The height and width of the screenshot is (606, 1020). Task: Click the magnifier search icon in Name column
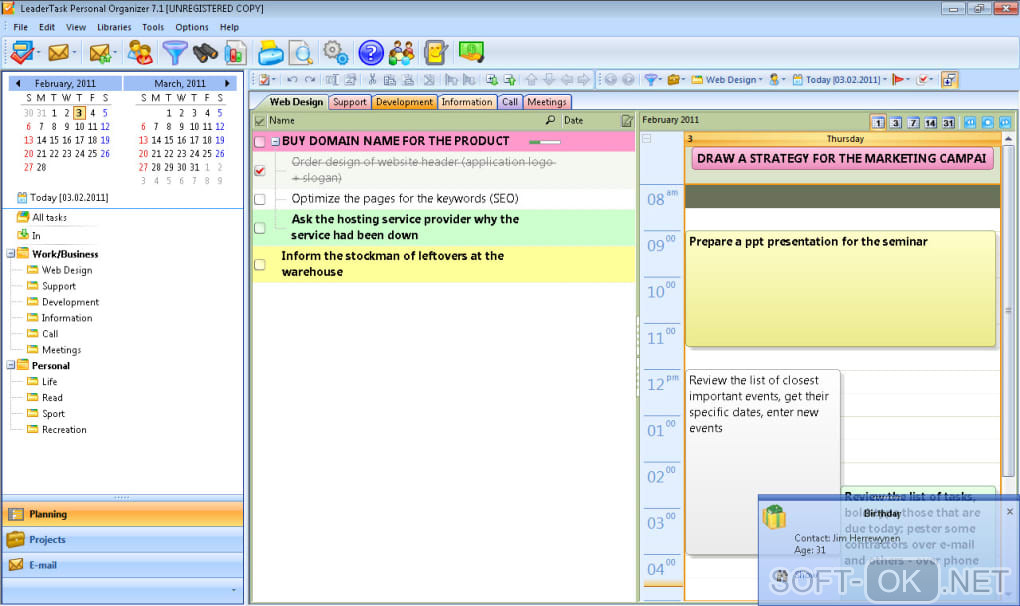550,120
